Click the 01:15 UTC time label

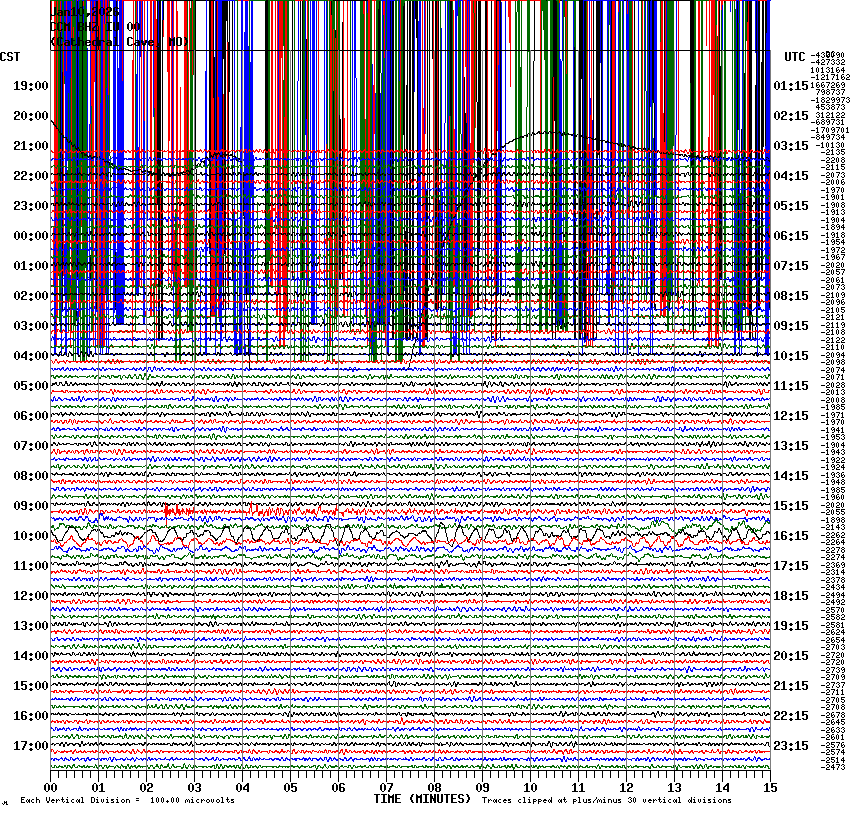pos(791,86)
